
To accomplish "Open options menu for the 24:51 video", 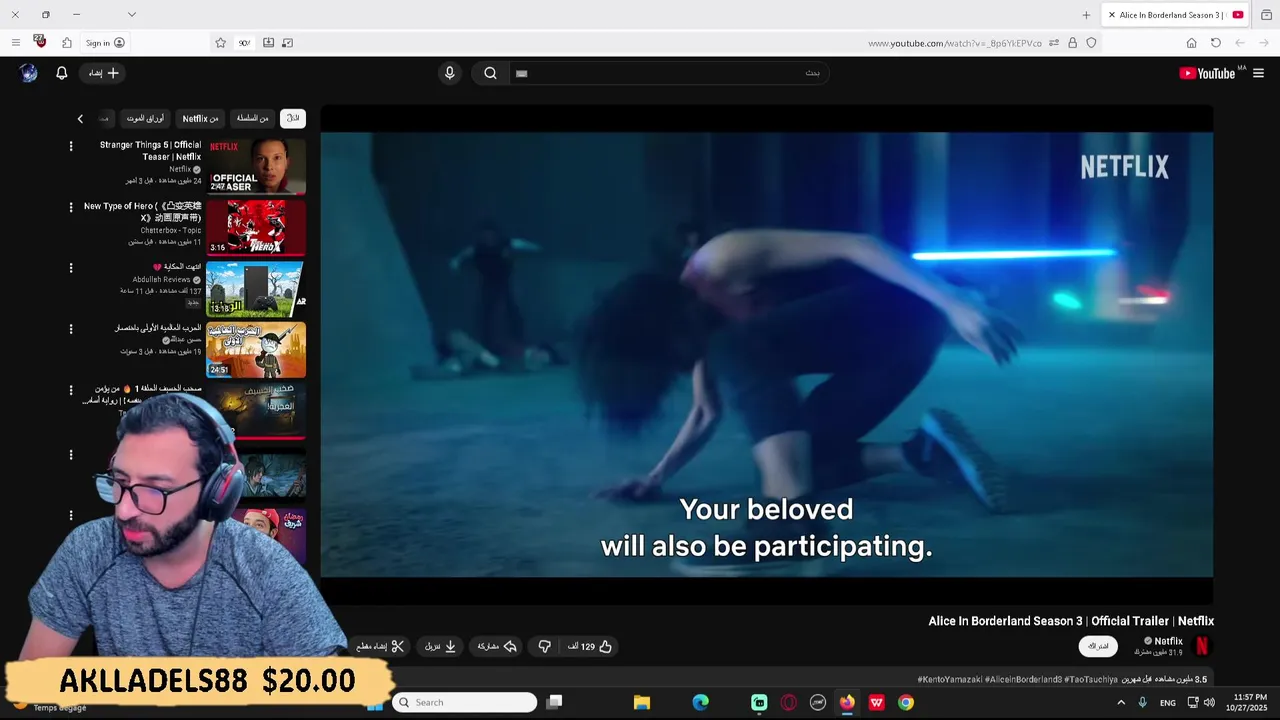I will tap(70, 329).
